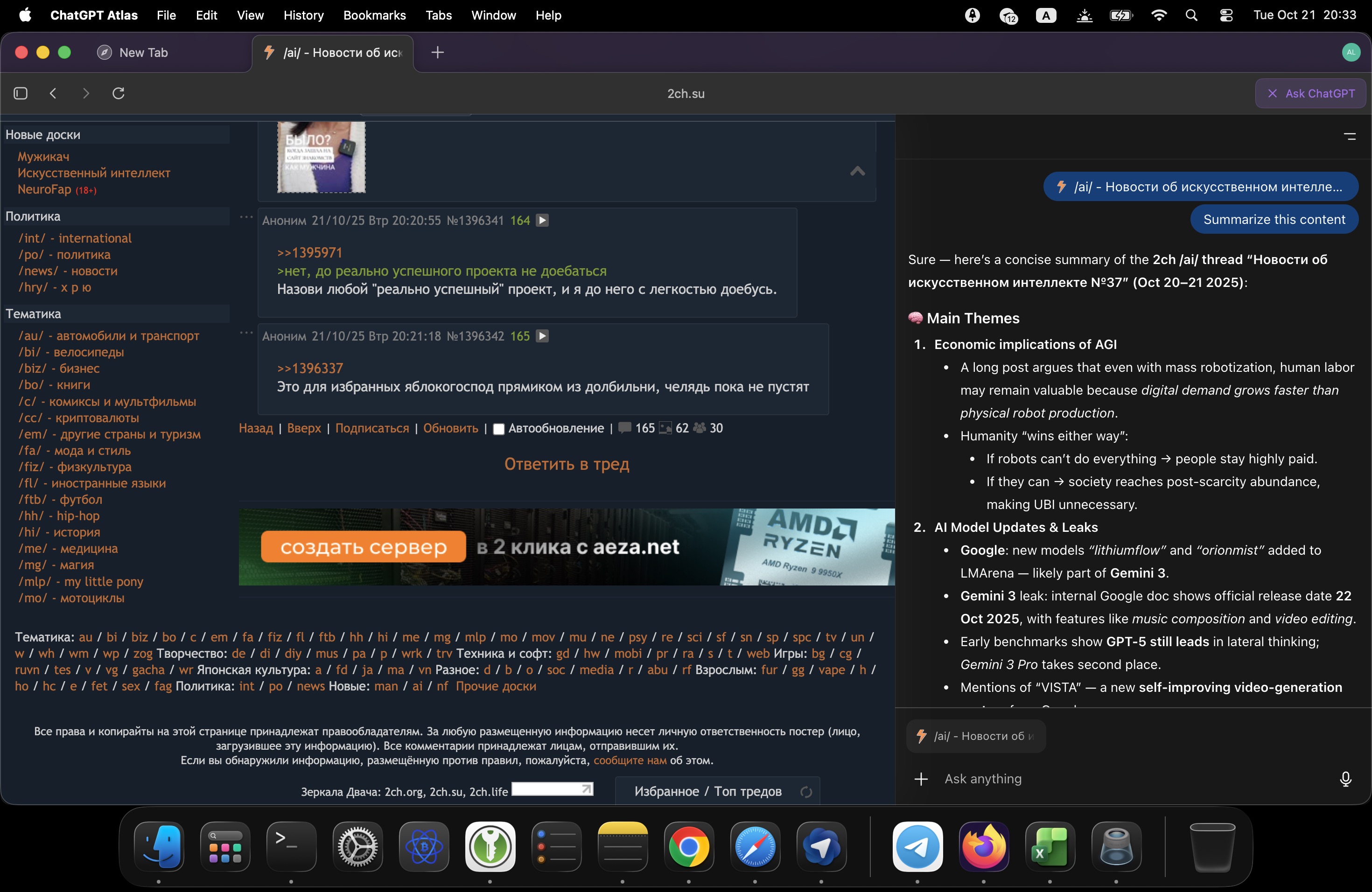Viewport: 1372px width, 892px height.
Task: Navigate back using the back arrow
Action: (53, 93)
